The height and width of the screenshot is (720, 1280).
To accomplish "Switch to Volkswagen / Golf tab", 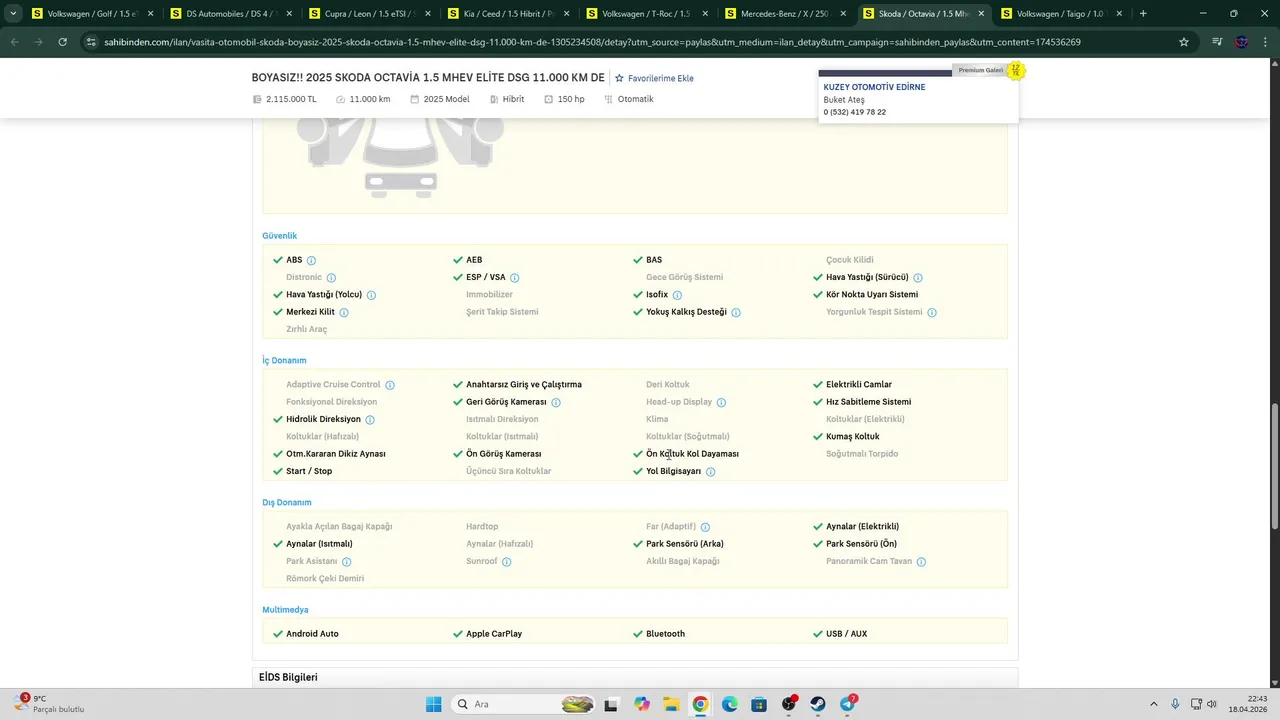I will [90, 14].
